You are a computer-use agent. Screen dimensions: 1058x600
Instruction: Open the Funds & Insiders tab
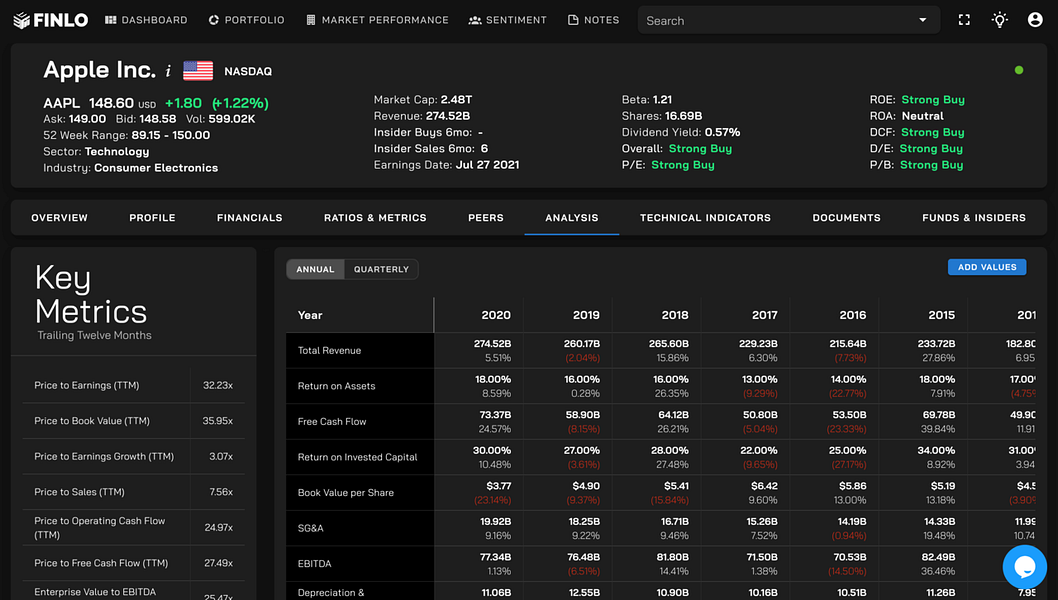click(x=974, y=217)
